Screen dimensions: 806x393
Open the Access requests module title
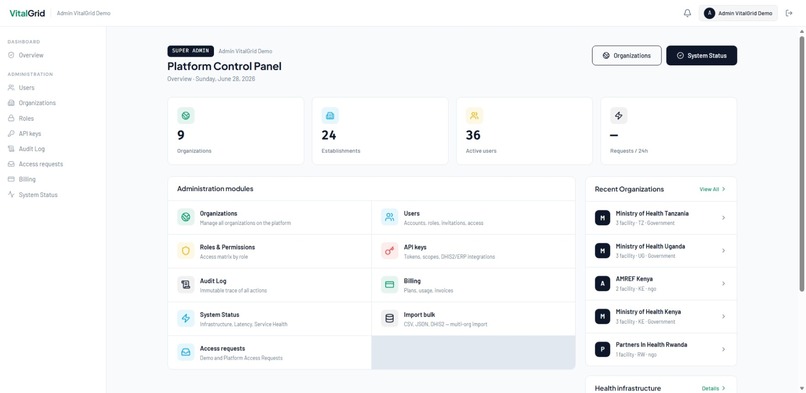223,348
